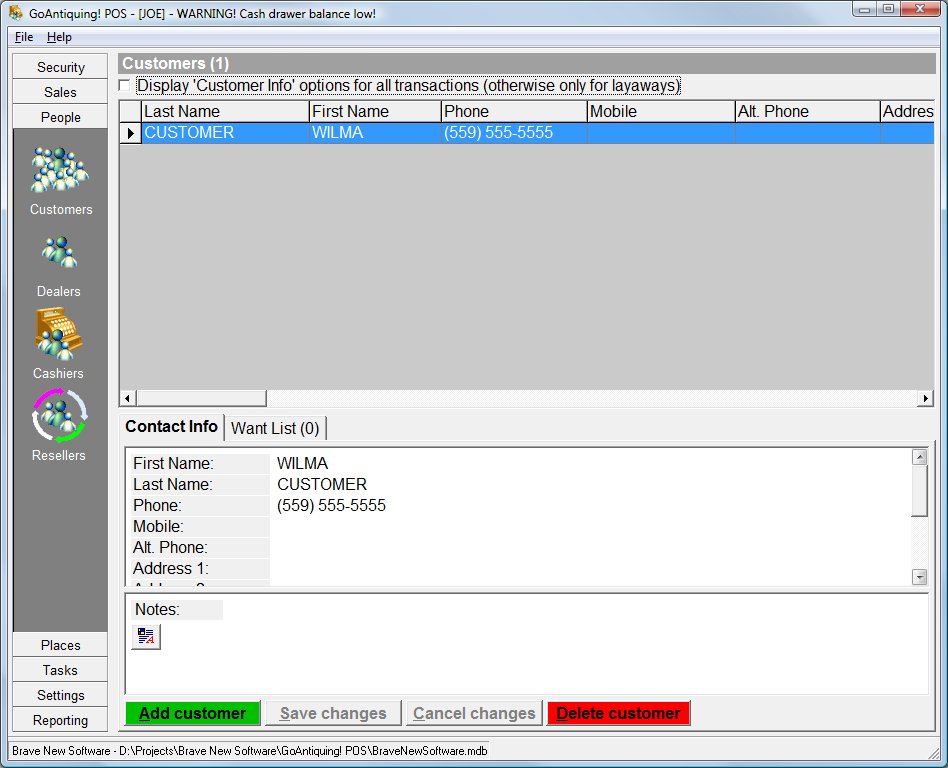Open the Cashiers register icon
The height and width of the screenshot is (768, 948).
tap(59, 334)
